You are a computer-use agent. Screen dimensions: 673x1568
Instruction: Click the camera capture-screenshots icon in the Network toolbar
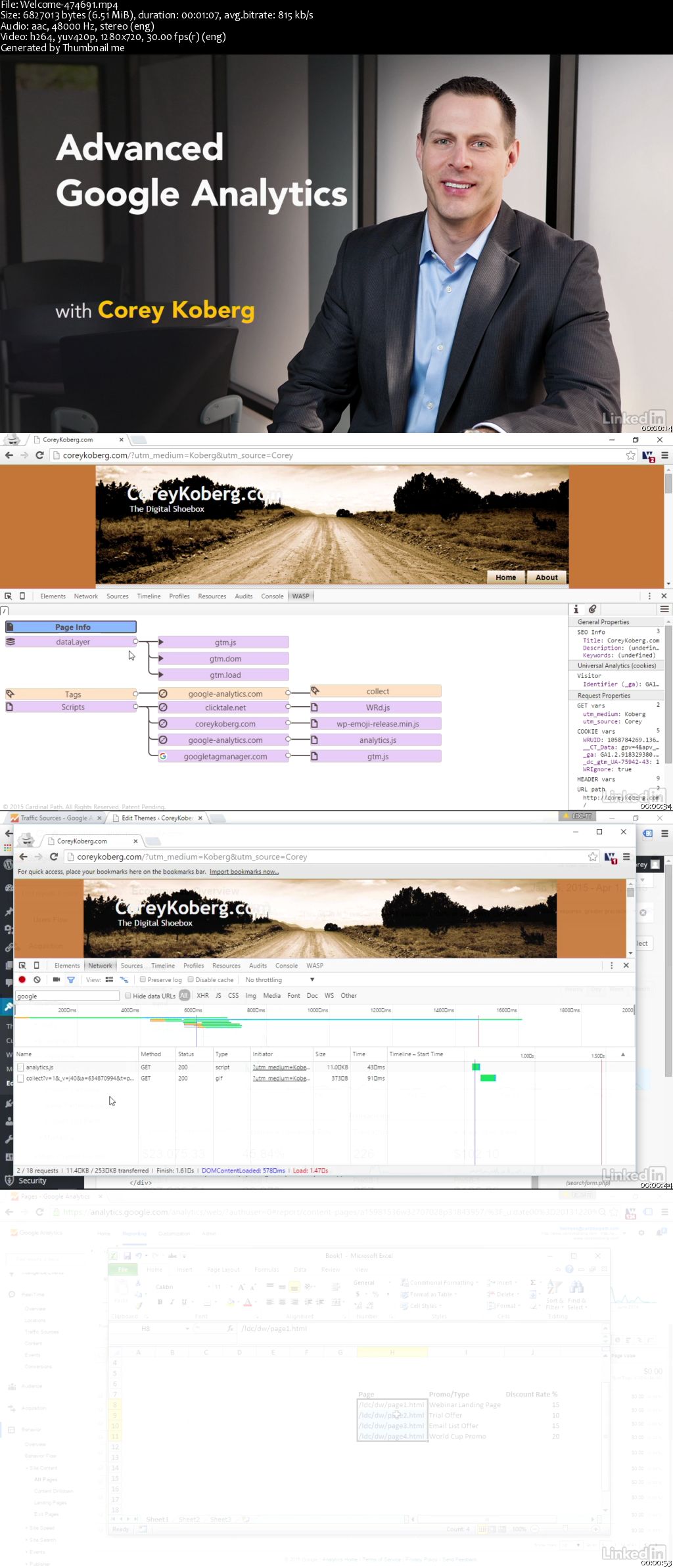[57, 979]
